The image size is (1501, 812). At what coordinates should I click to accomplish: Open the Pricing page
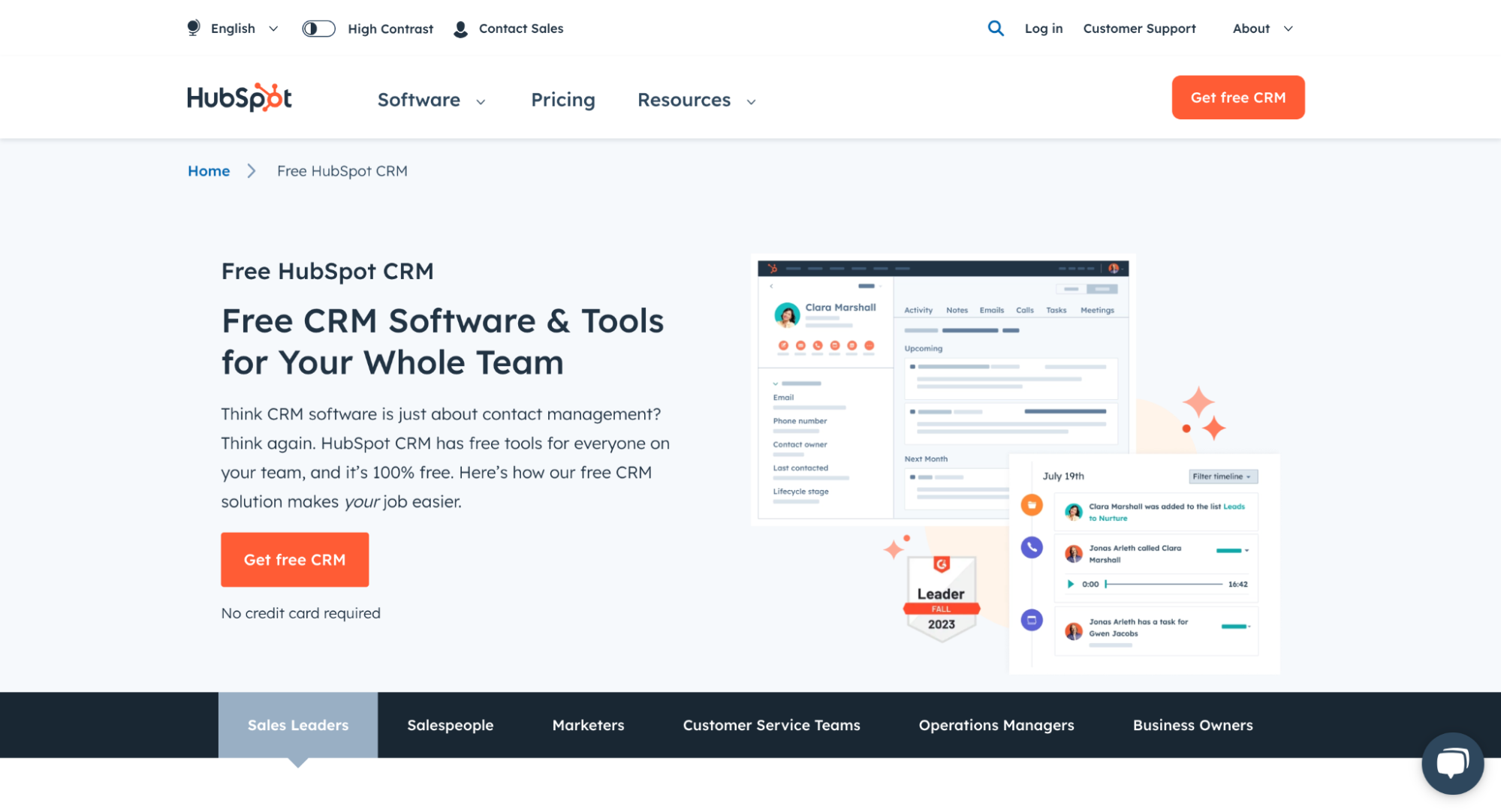[563, 100]
